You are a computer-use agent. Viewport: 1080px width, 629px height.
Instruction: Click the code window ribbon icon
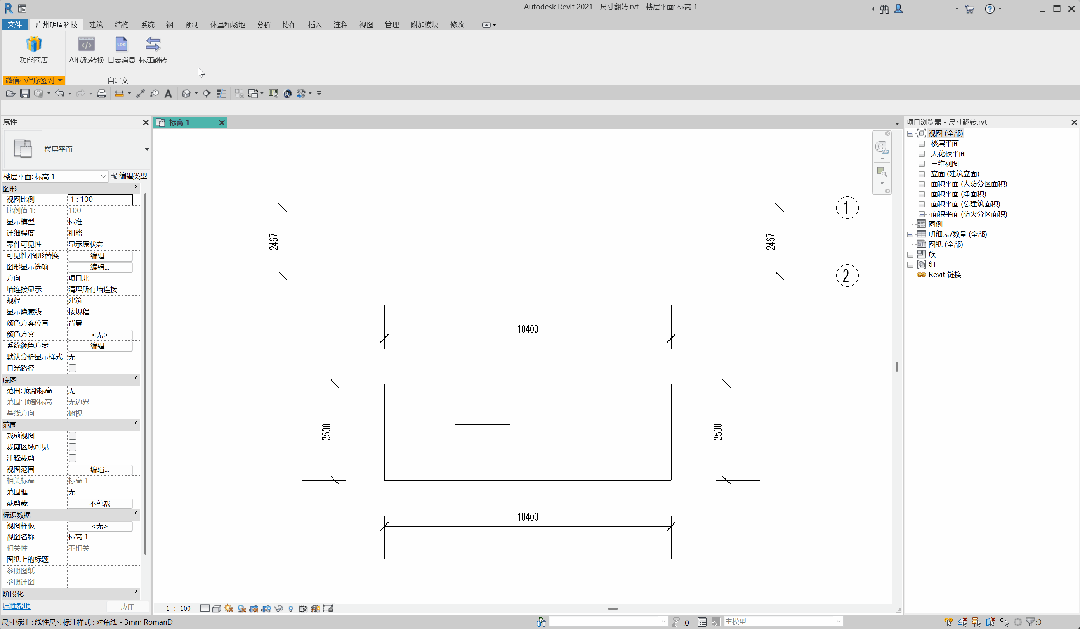click(x=86, y=45)
